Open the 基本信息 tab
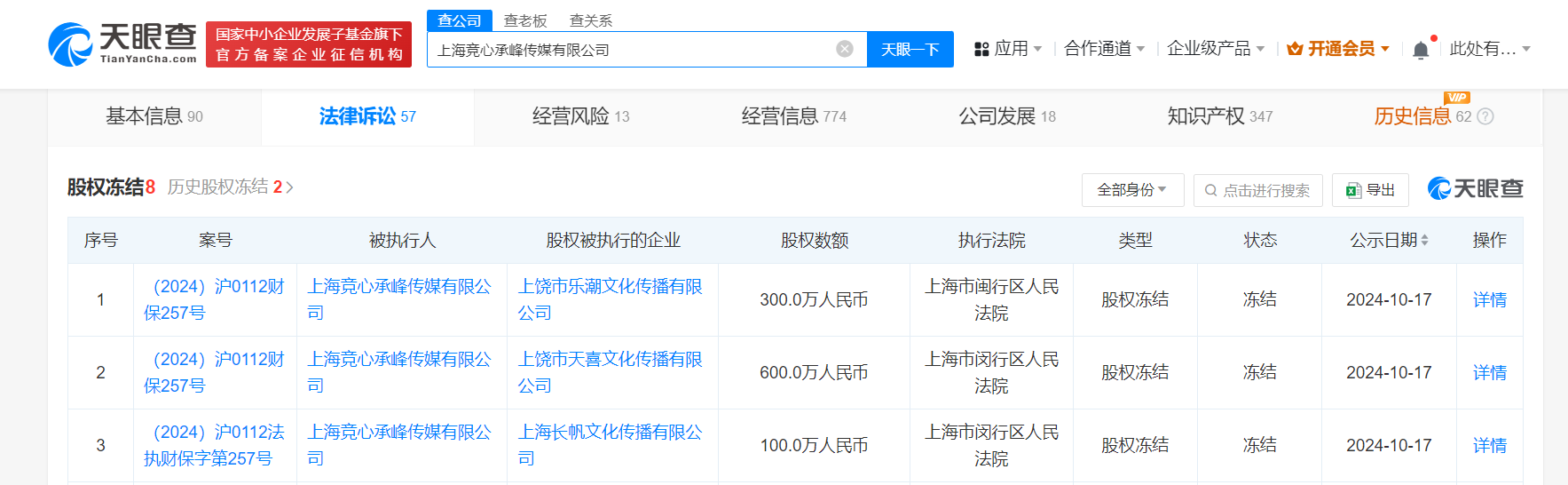 (x=154, y=116)
